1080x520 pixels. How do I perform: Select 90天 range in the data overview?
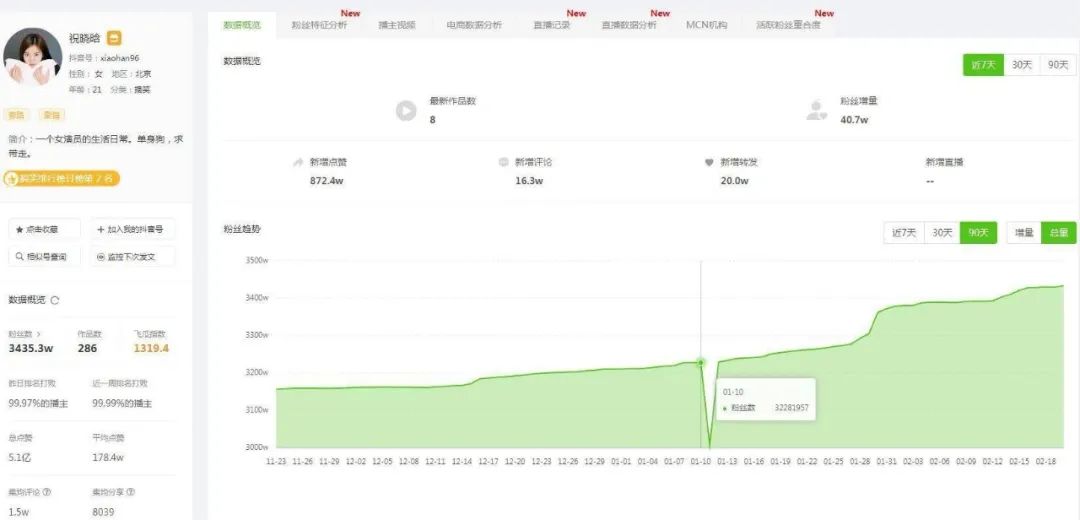point(1057,65)
